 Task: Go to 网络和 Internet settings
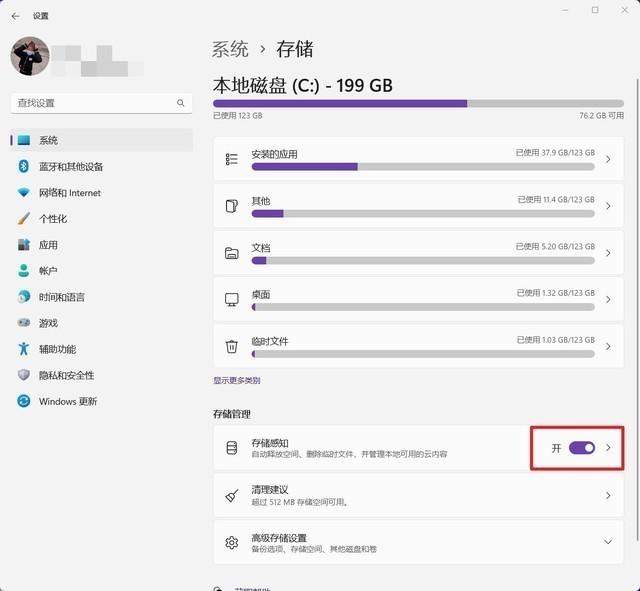pos(70,193)
